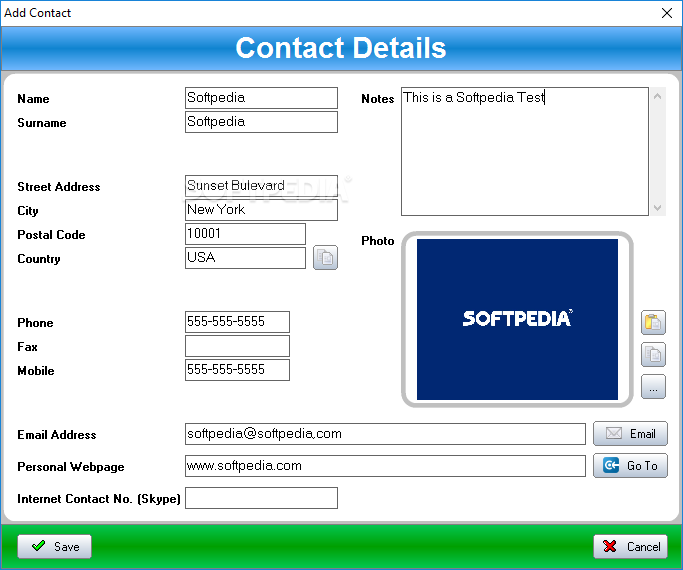The width and height of the screenshot is (683, 570).
Task: Click into the Name field
Action: [x=261, y=98]
